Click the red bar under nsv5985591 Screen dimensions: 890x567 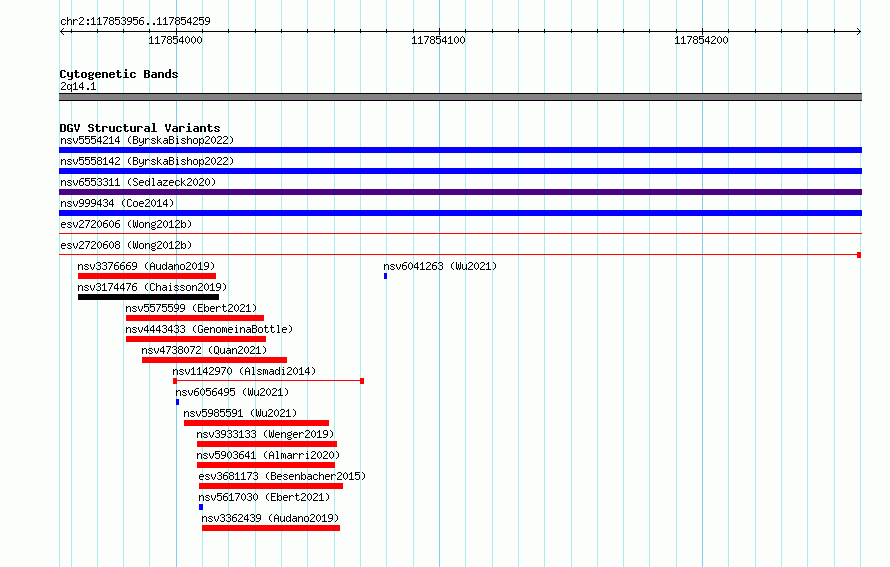click(x=257, y=423)
